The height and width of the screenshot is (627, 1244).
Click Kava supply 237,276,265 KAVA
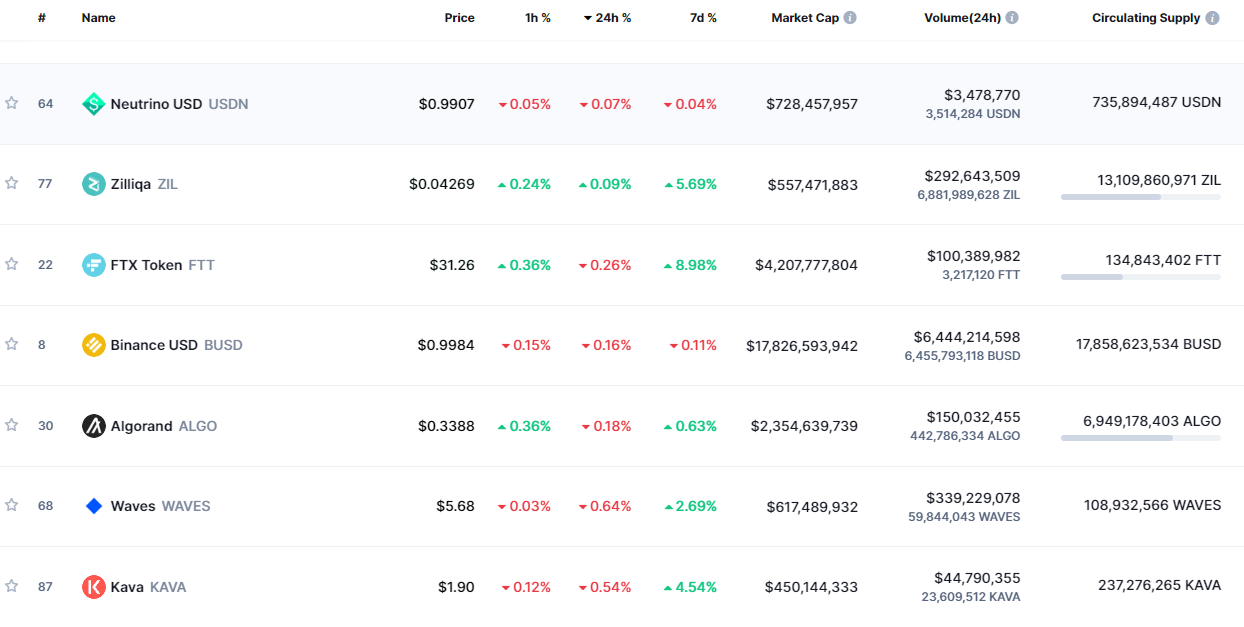coord(1157,585)
